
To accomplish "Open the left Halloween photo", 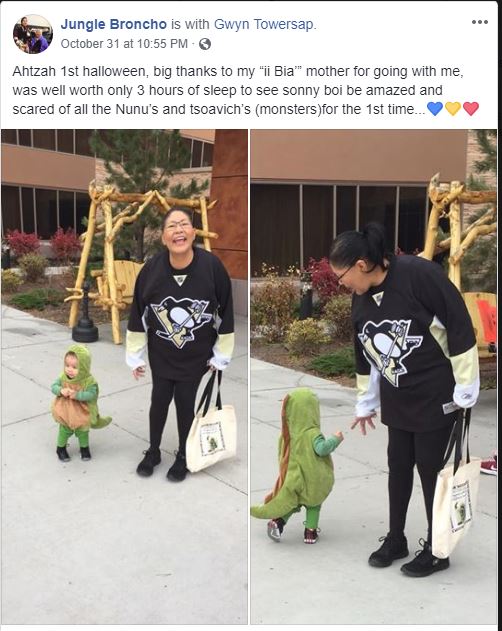I will point(124,377).
